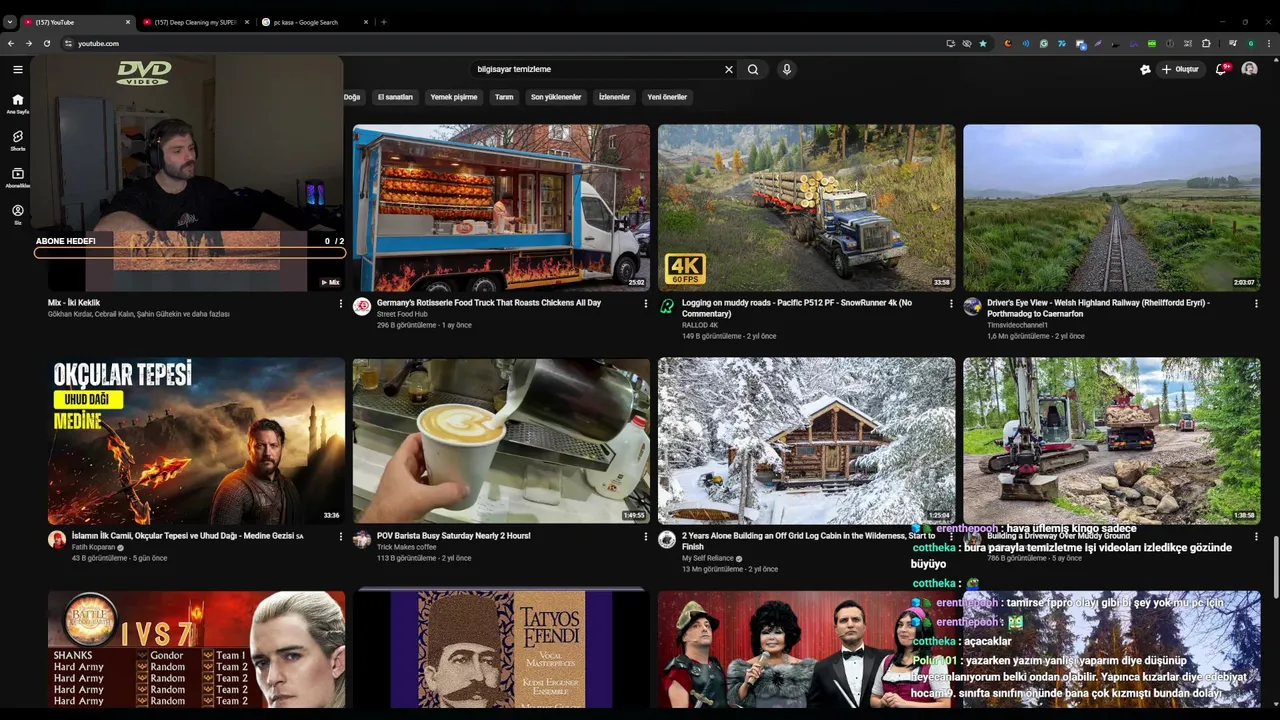Click the bookmark star in the address bar

(x=983, y=43)
